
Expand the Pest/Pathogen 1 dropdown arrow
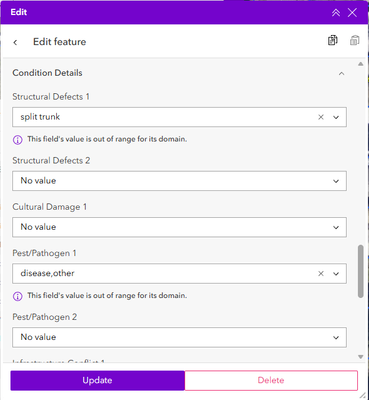click(x=336, y=274)
